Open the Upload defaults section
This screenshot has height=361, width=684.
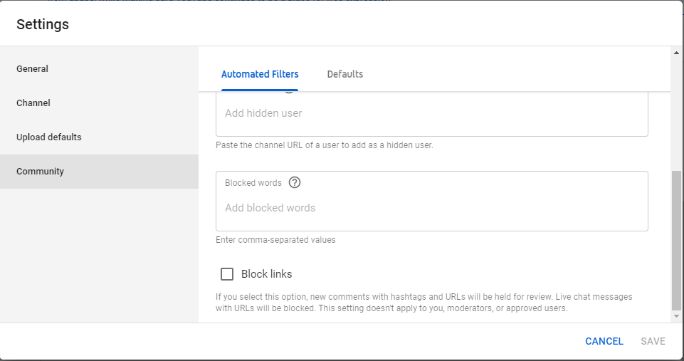click(x=99, y=137)
